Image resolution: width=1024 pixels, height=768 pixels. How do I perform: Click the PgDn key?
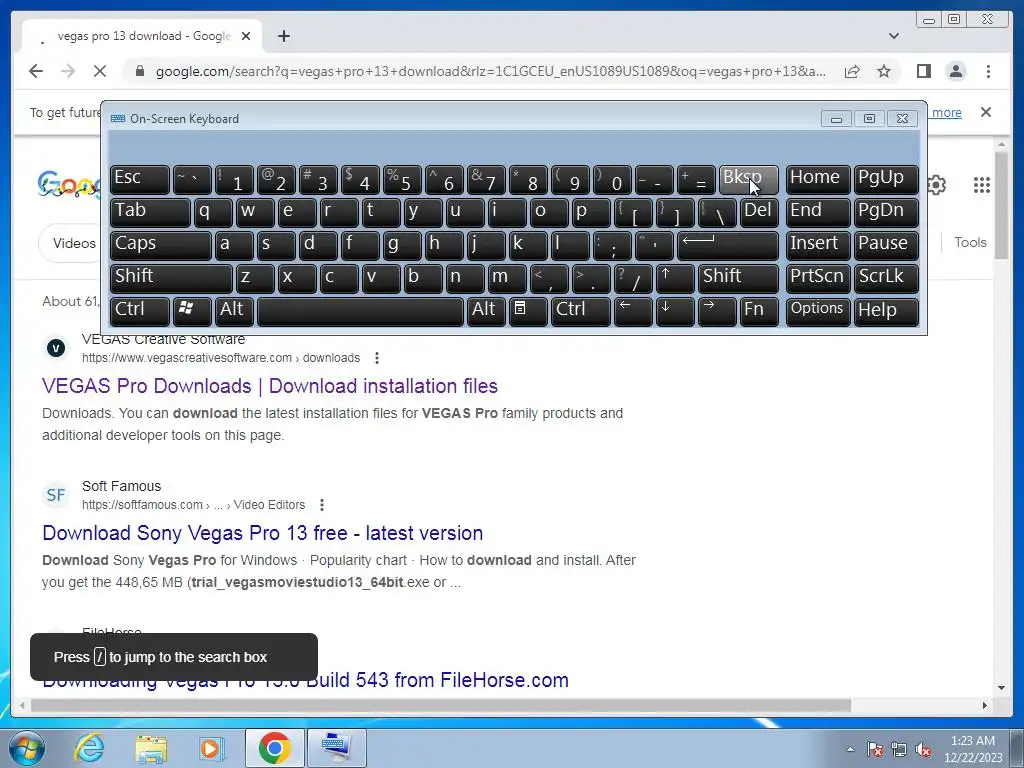pos(886,212)
